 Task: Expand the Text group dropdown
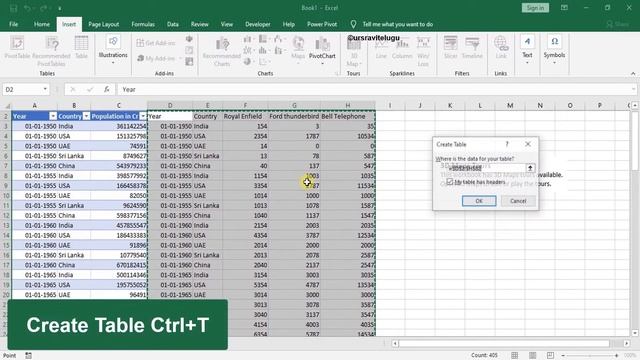[x=527, y=63]
